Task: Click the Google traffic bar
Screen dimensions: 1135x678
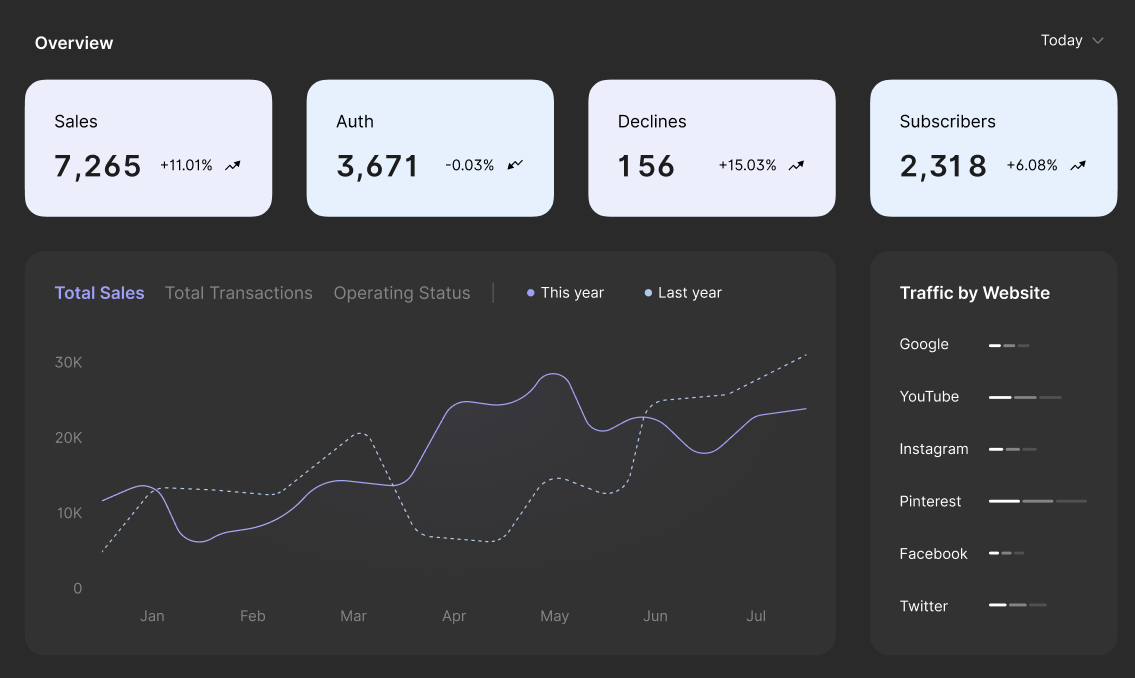Action: tap(1008, 345)
